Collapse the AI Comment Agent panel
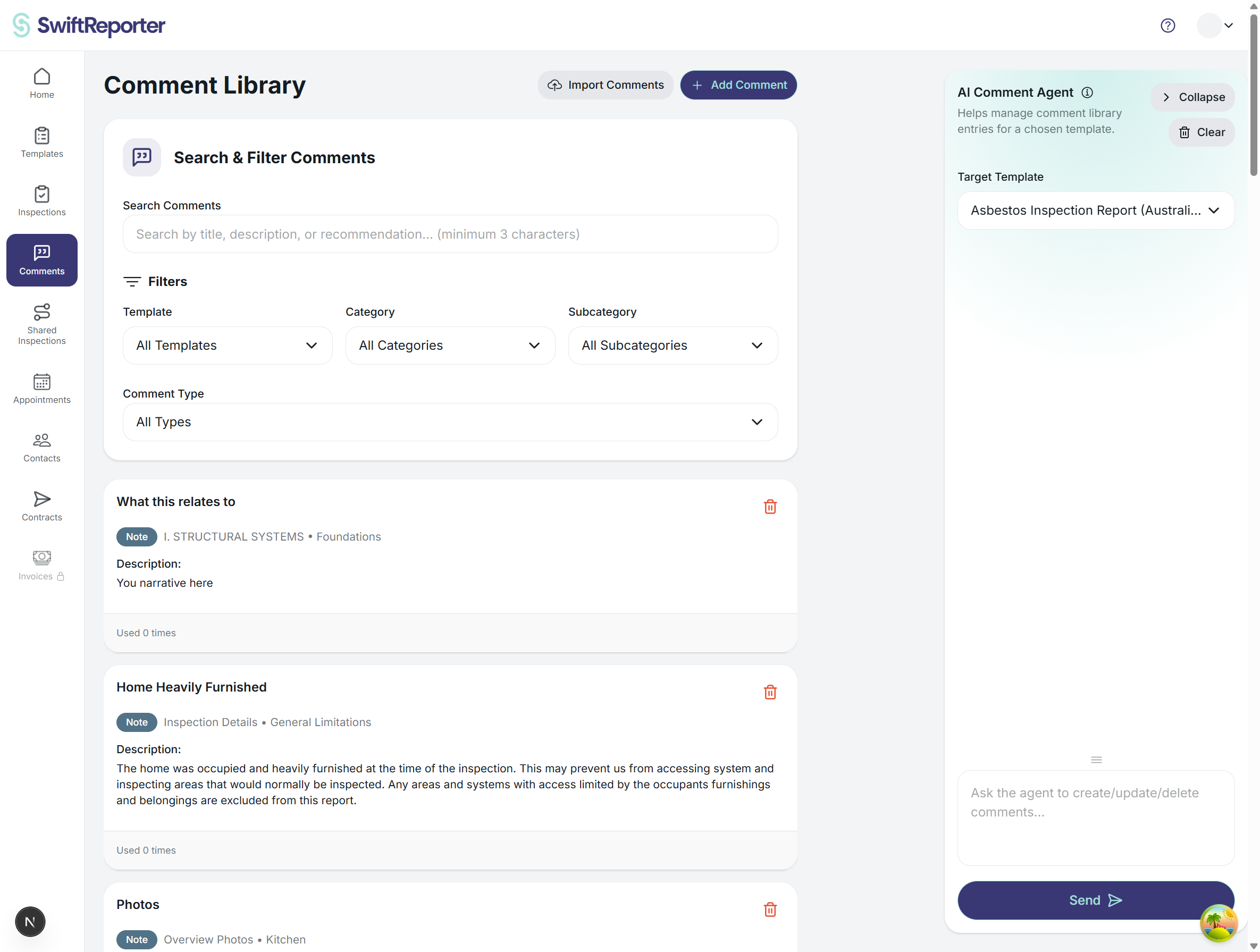This screenshot has width=1260, height=952. (1194, 97)
